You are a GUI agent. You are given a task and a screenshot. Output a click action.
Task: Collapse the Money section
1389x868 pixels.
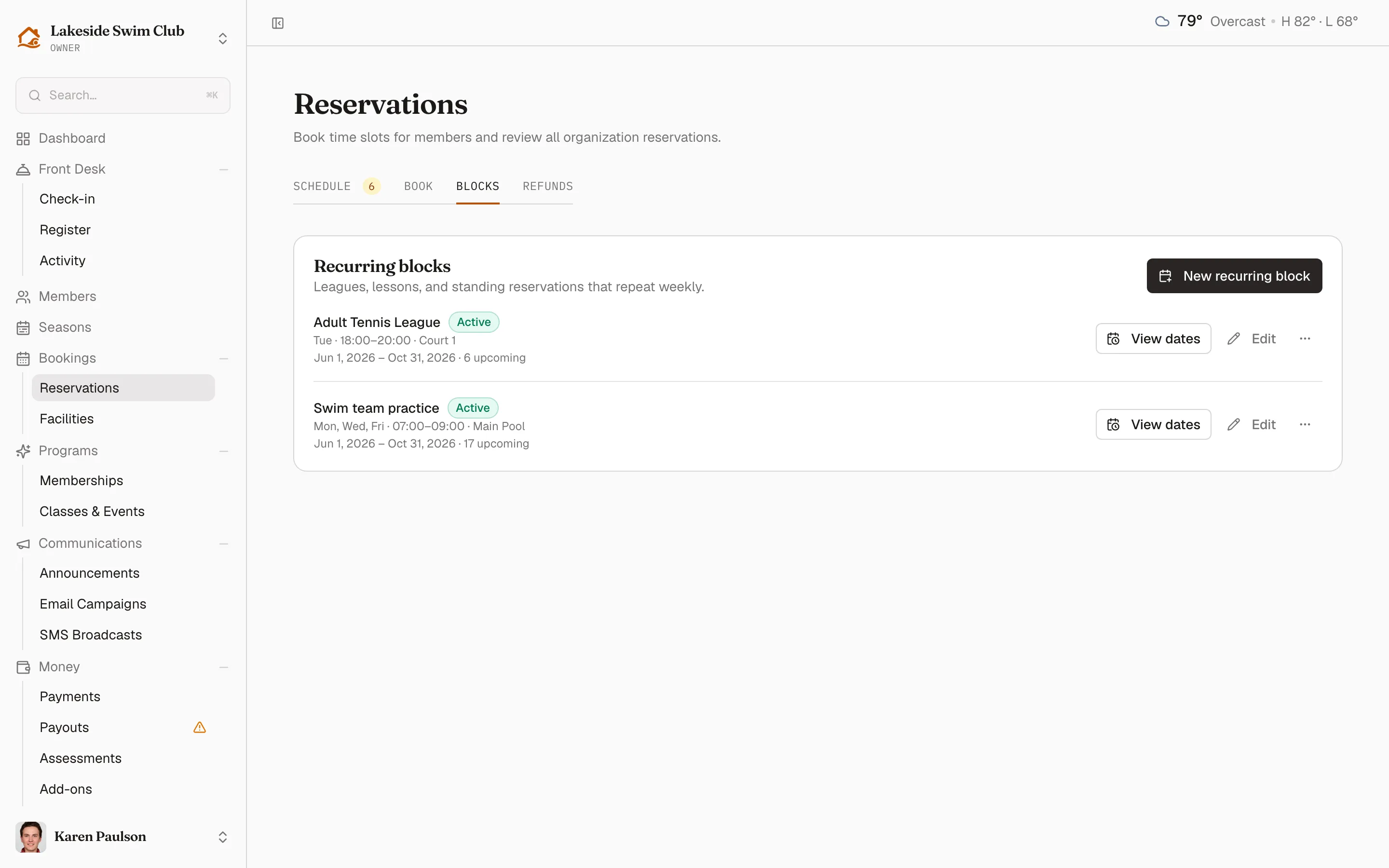(224, 667)
